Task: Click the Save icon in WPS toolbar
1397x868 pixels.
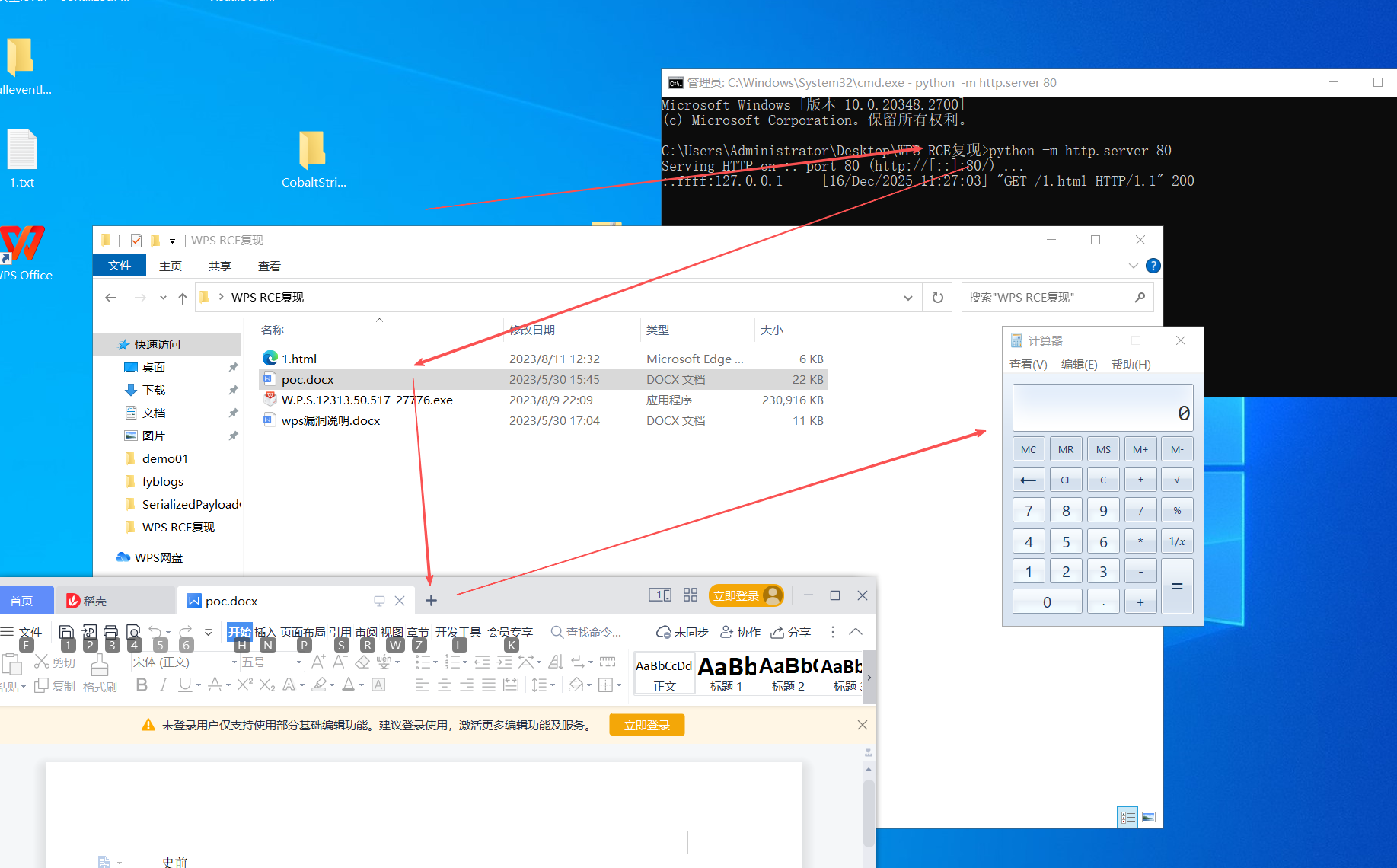Action: 66,632
